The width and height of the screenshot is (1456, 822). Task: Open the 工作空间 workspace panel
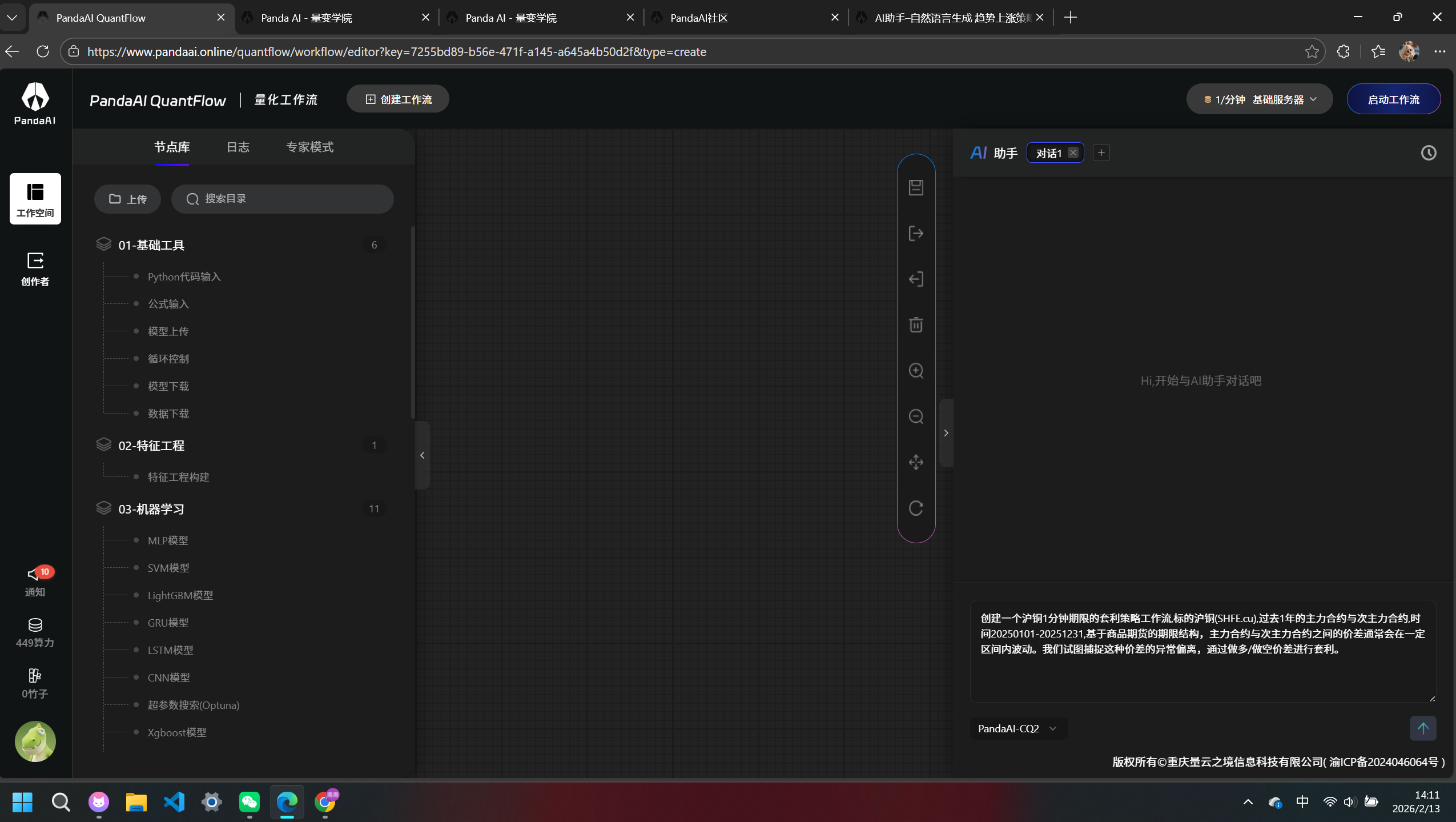35,199
